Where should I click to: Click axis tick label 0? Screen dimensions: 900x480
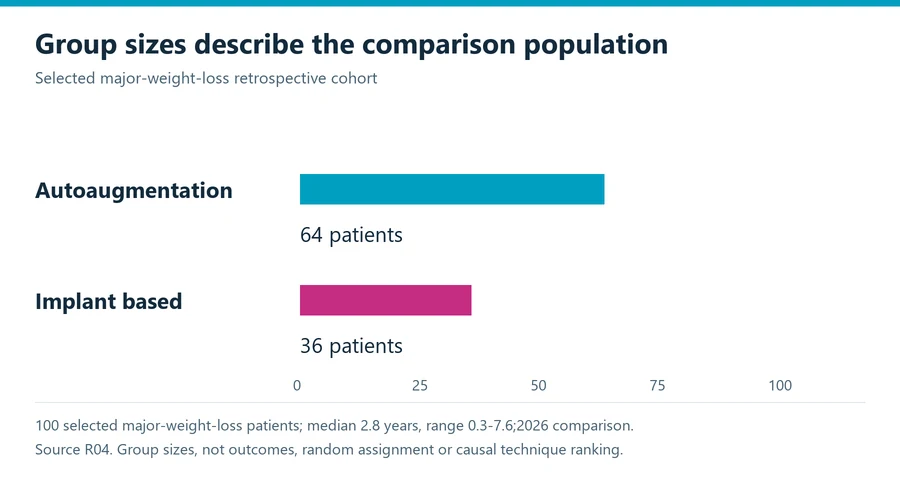pyautogui.click(x=297, y=385)
